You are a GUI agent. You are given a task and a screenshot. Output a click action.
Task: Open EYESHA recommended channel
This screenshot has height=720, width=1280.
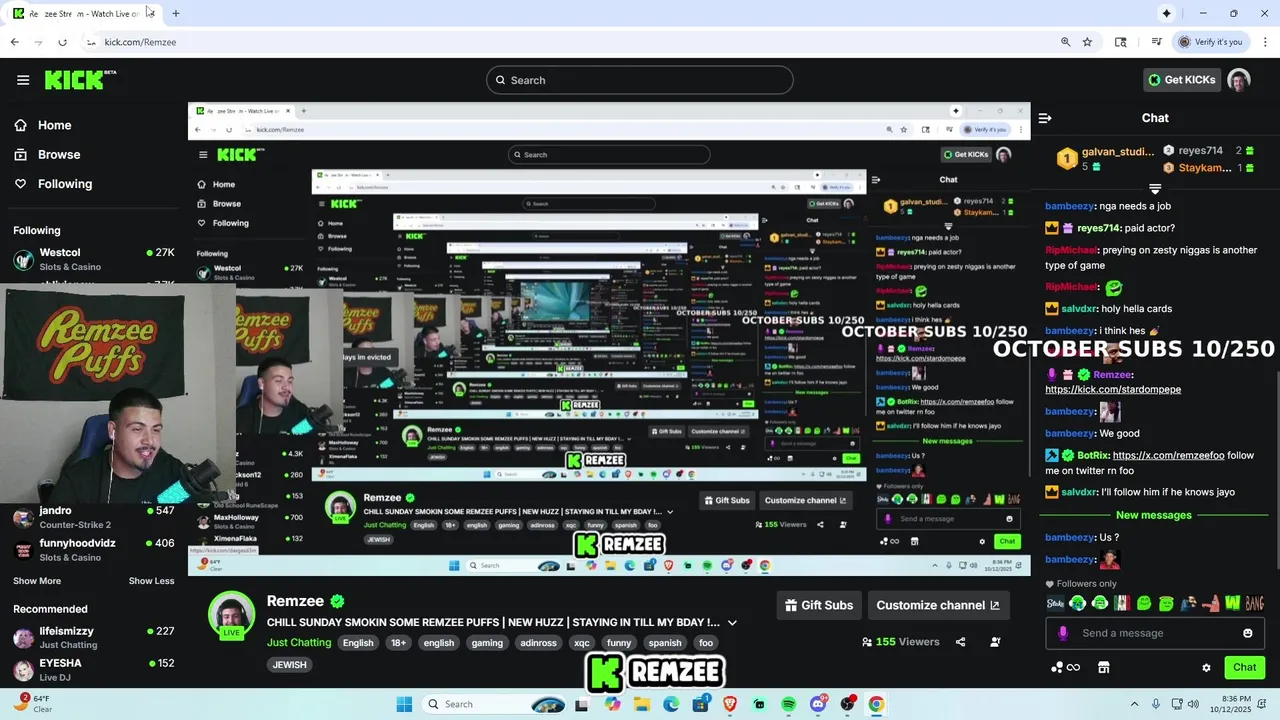click(94, 670)
